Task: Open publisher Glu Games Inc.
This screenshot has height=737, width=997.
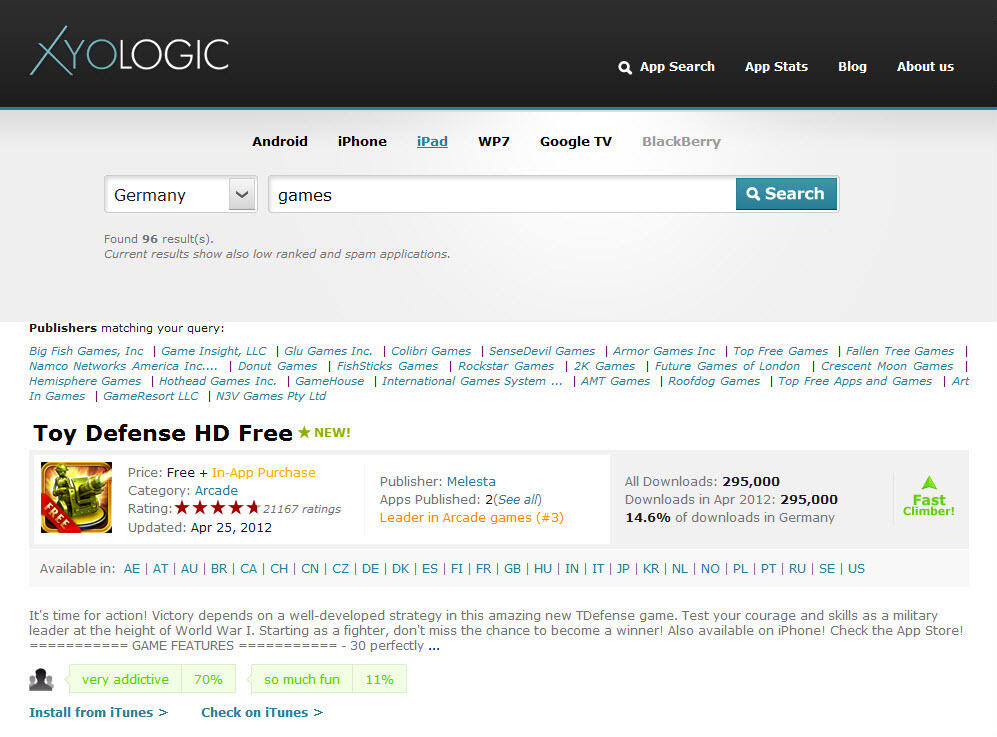Action: point(328,351)
